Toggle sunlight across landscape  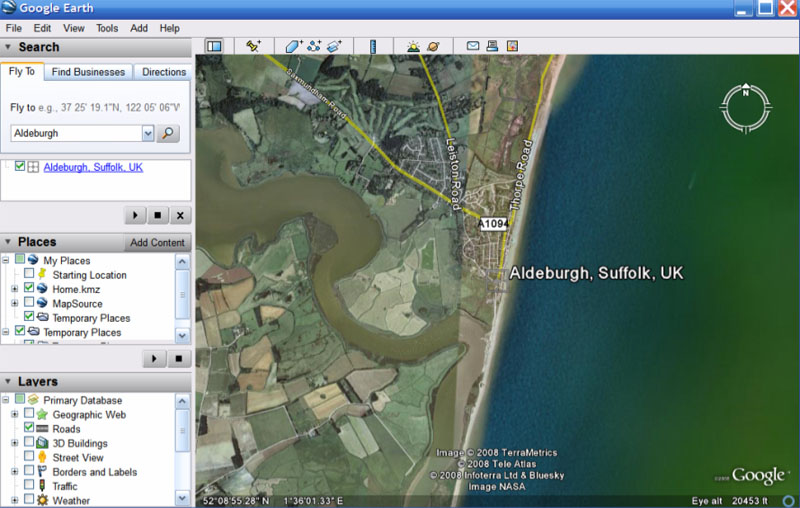tap(413, 46)
